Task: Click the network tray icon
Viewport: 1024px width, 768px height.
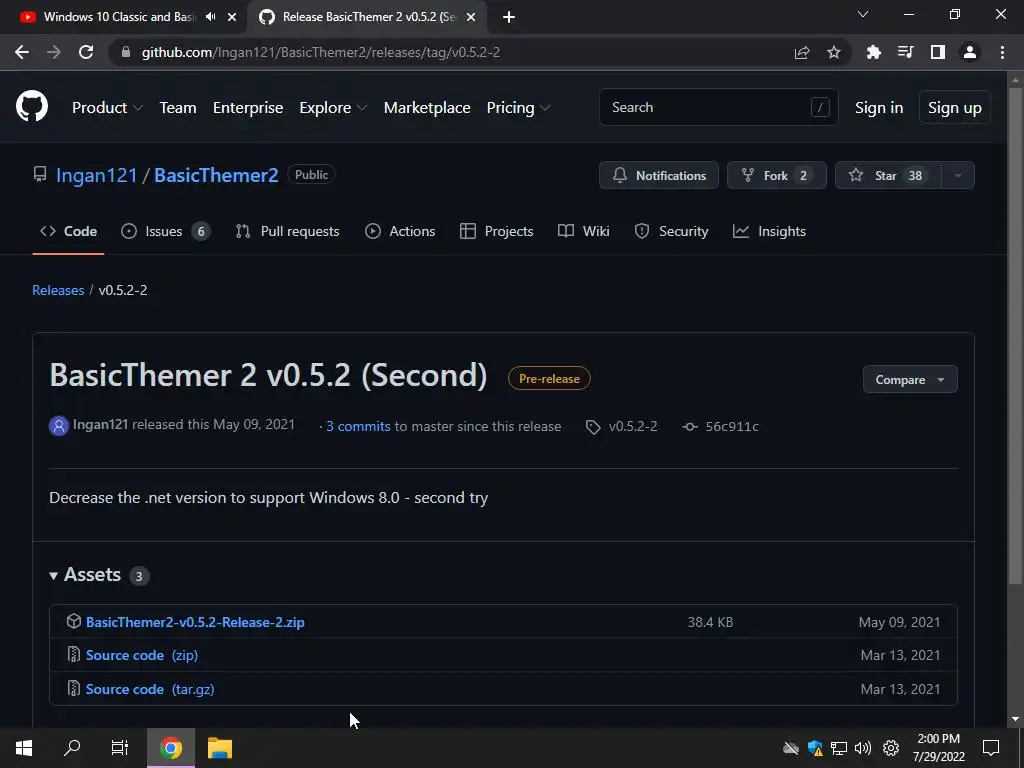Action: (839, 748)
